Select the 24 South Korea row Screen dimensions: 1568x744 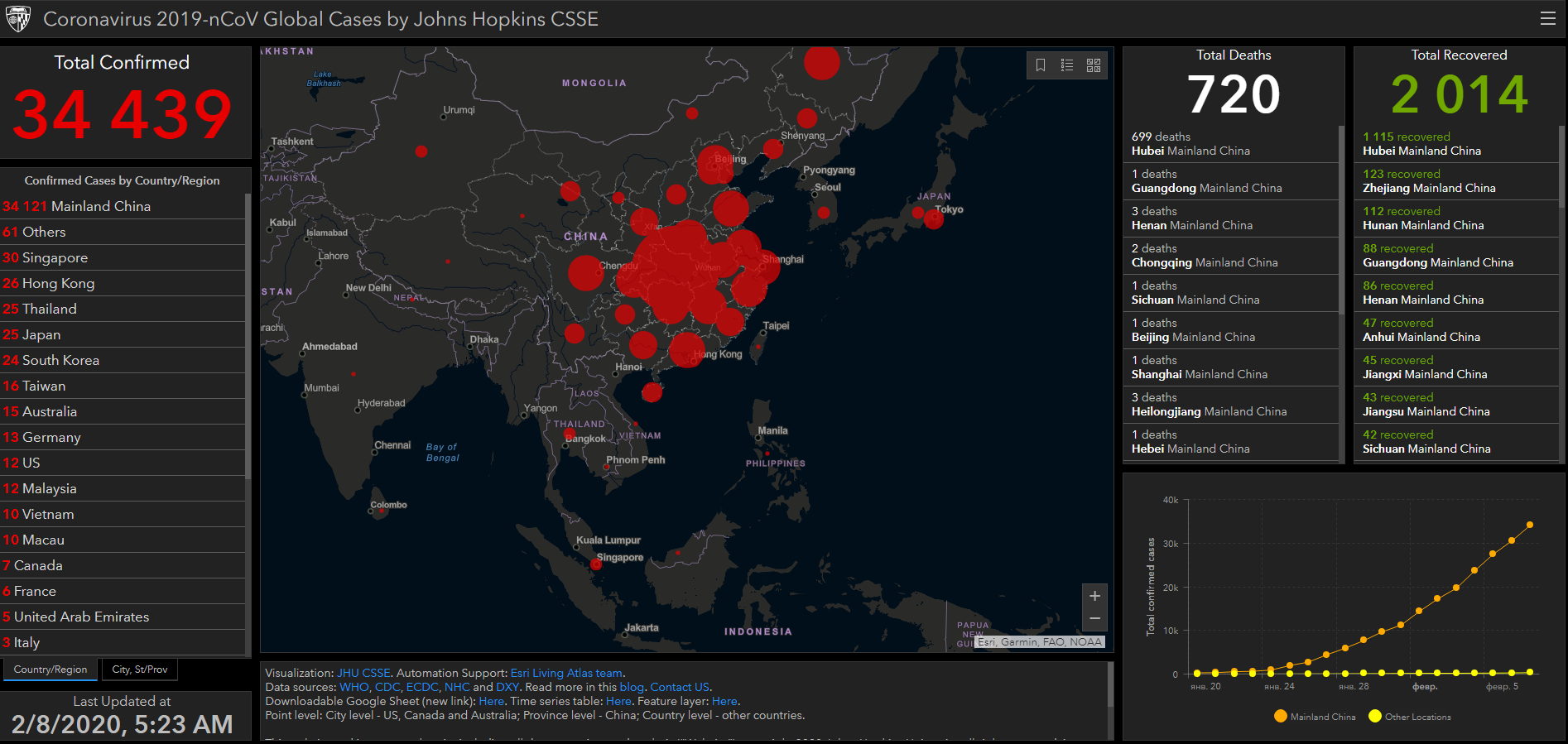pos(123,360)
